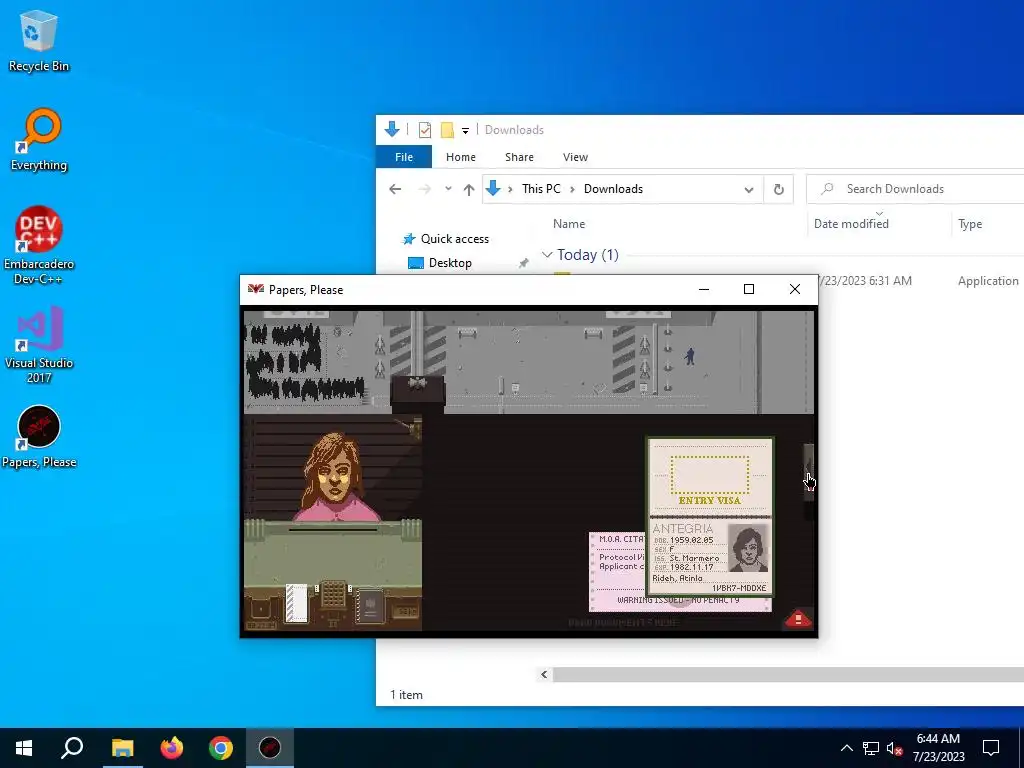Open taskbar search
Viewport: 1024px width, 768px height.
coord(72,748)
